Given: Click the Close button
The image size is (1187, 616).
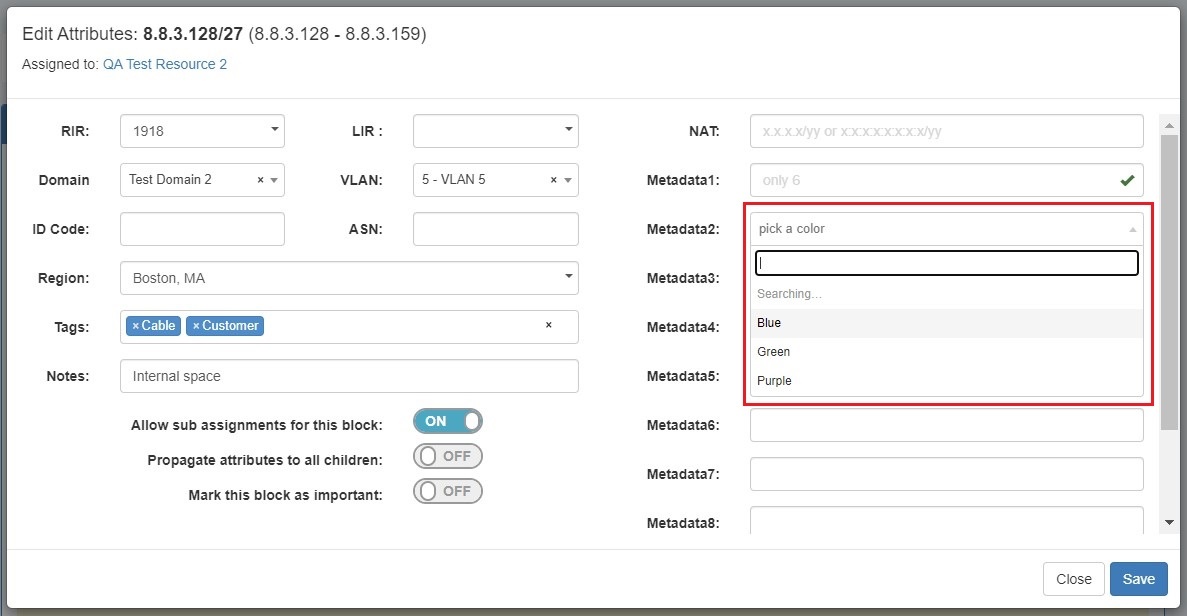Looking at the screenshot, I should pyautogui.click(x=1073, y=579).
